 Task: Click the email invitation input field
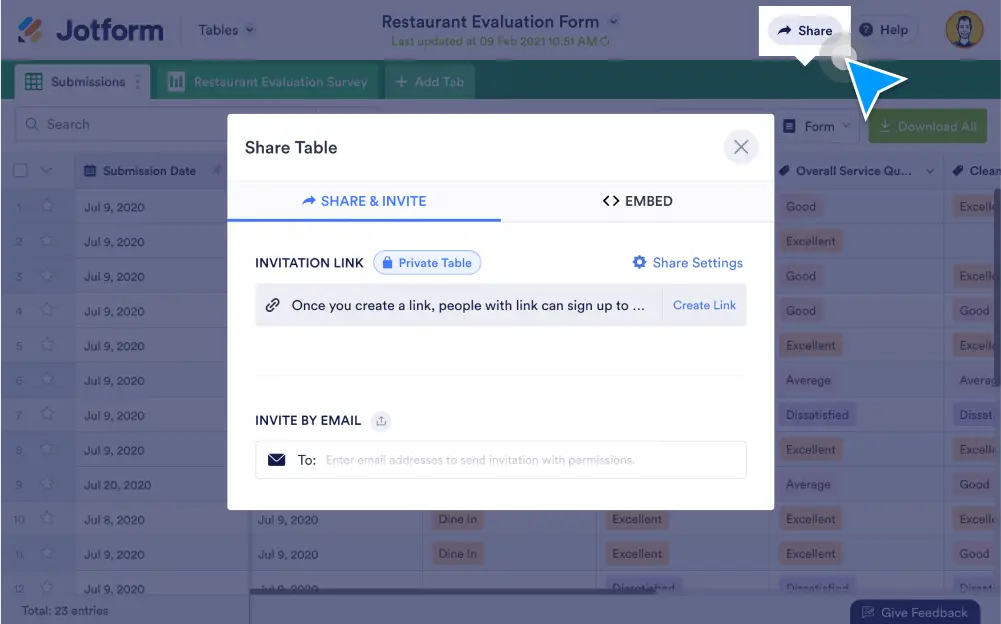(x=500, y=459)
